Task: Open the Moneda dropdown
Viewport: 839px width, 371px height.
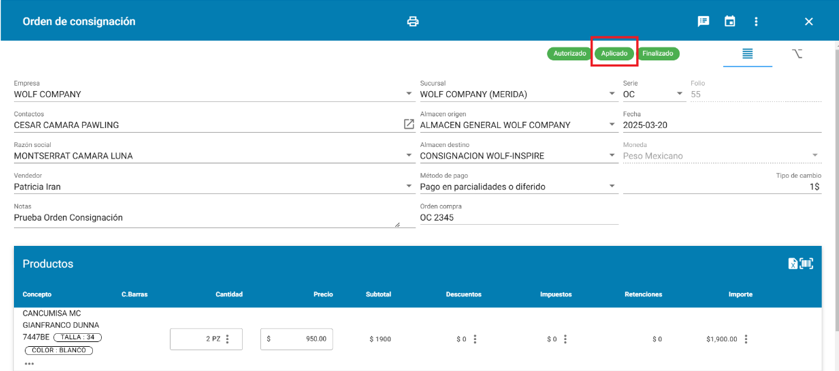Action: pos(815,156)
